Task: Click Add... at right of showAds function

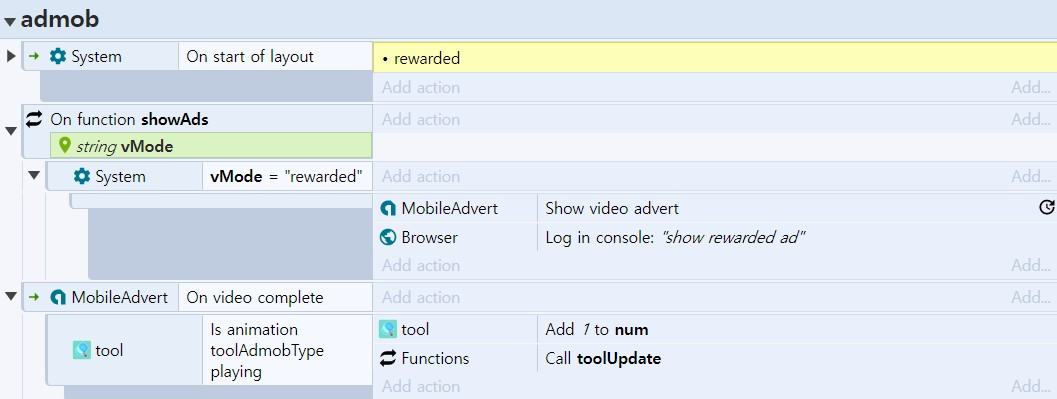Action: pos(1031,119)
